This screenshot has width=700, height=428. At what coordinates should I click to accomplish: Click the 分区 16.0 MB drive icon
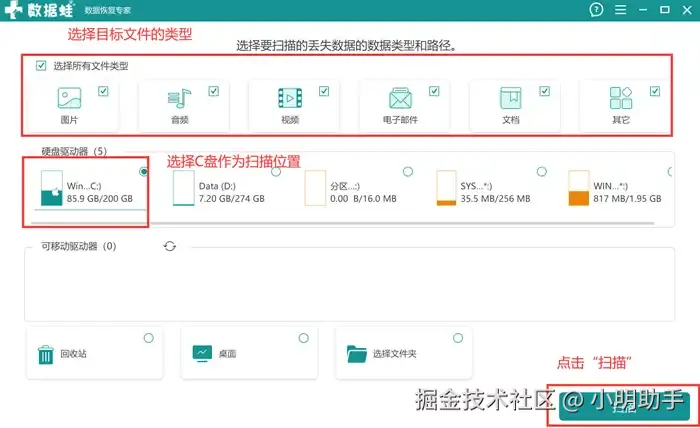pyautogui.click(x=315, y=188)
